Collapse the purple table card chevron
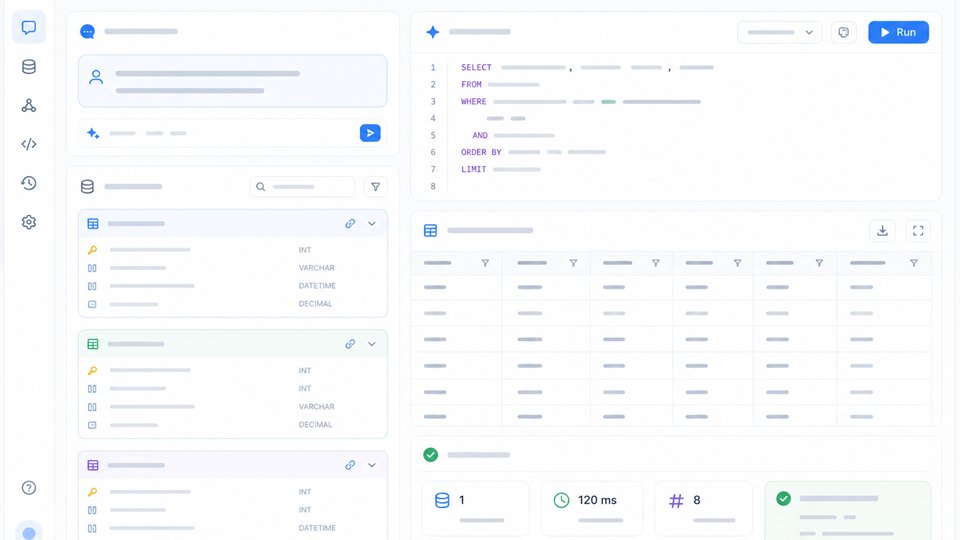The width and height of the screenshot is (960, 540). [372, 465]
